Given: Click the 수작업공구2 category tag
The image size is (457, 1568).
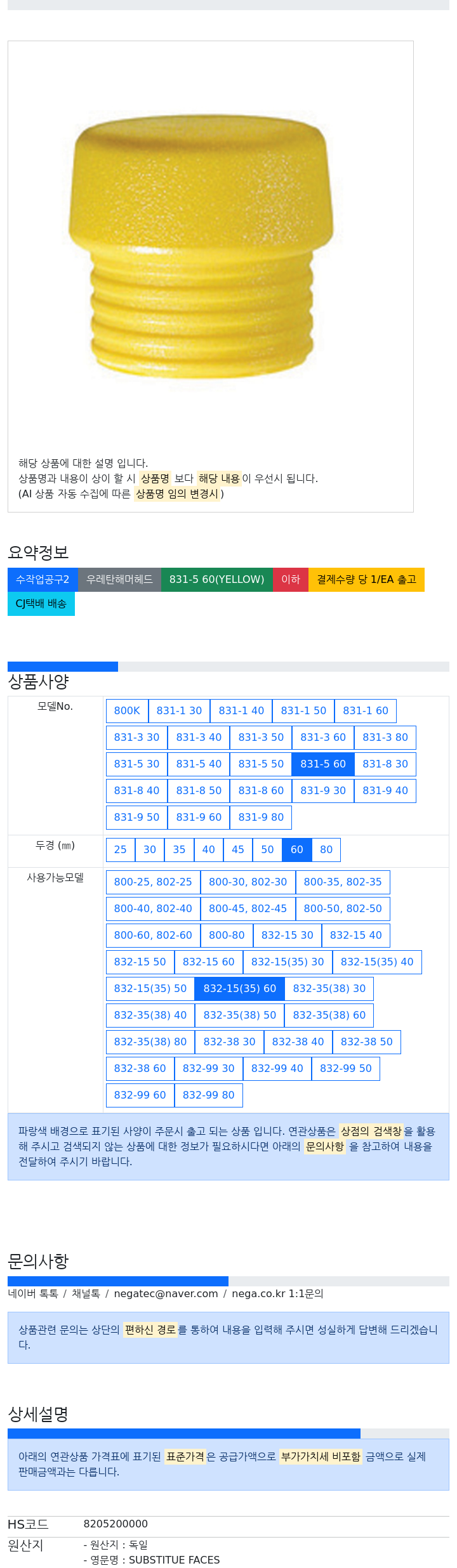Looking at the screenshot, I should click(43, 579).
